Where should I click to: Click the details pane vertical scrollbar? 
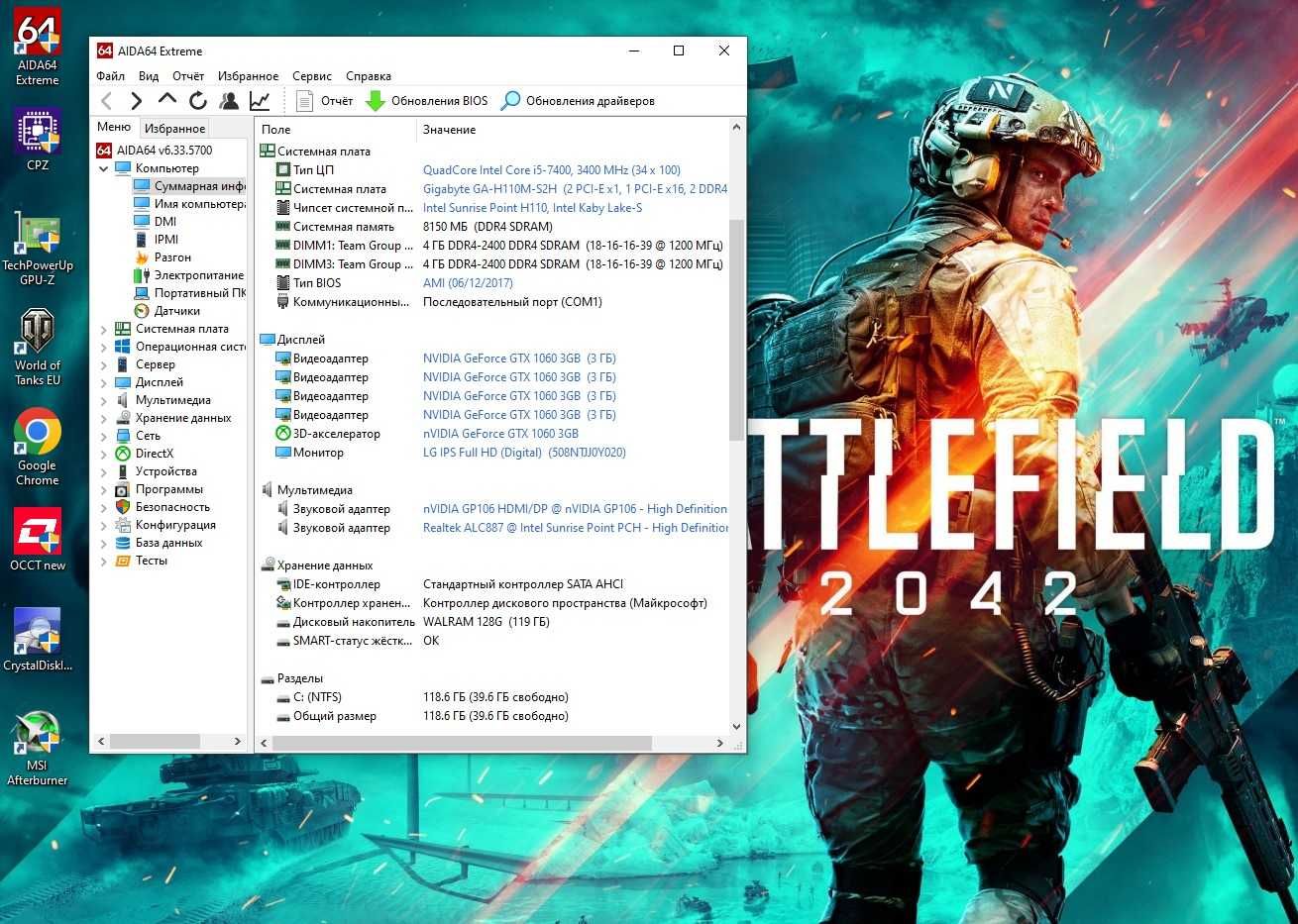coord(736,329)
